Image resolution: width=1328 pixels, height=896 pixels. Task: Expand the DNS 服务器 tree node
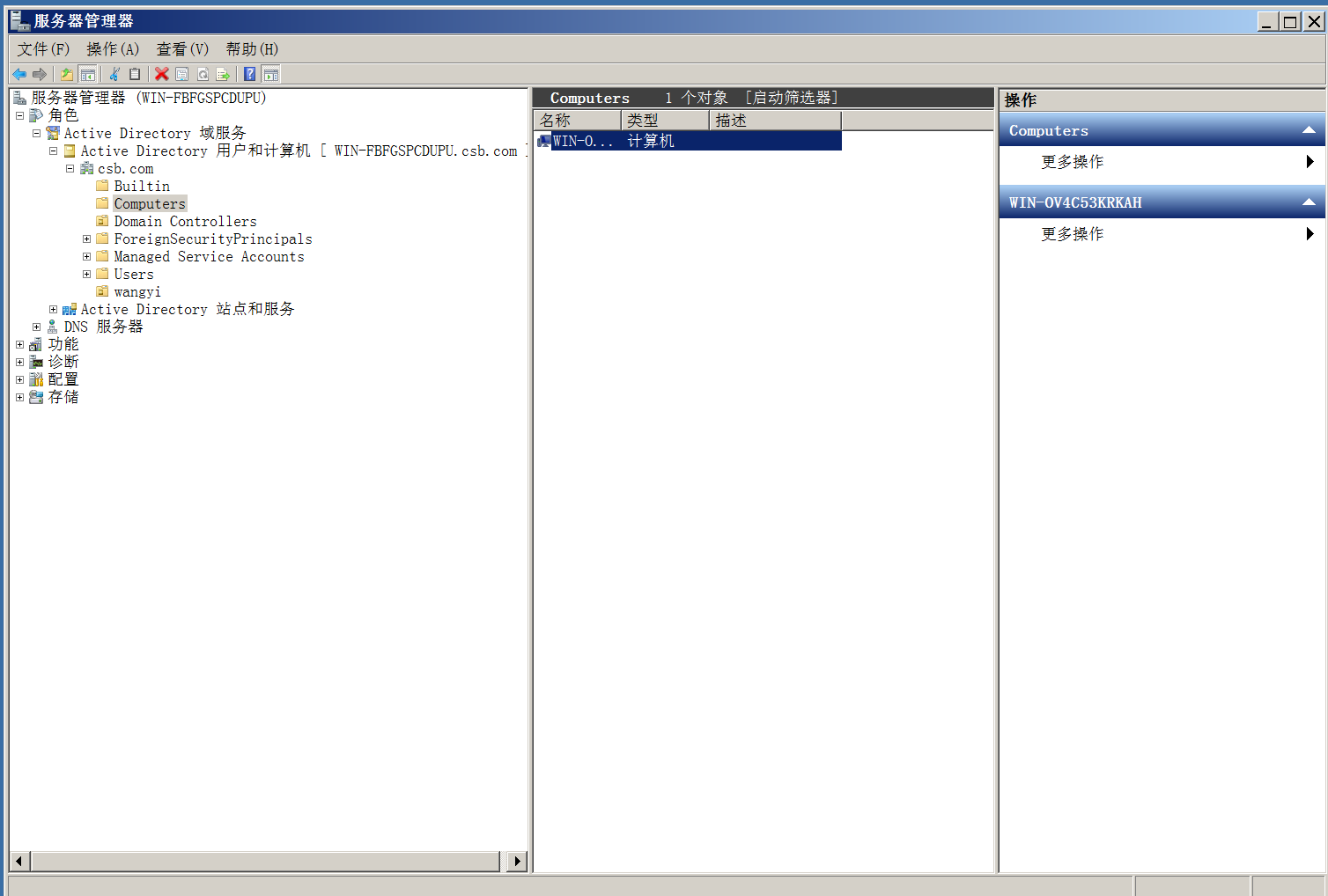36,327
